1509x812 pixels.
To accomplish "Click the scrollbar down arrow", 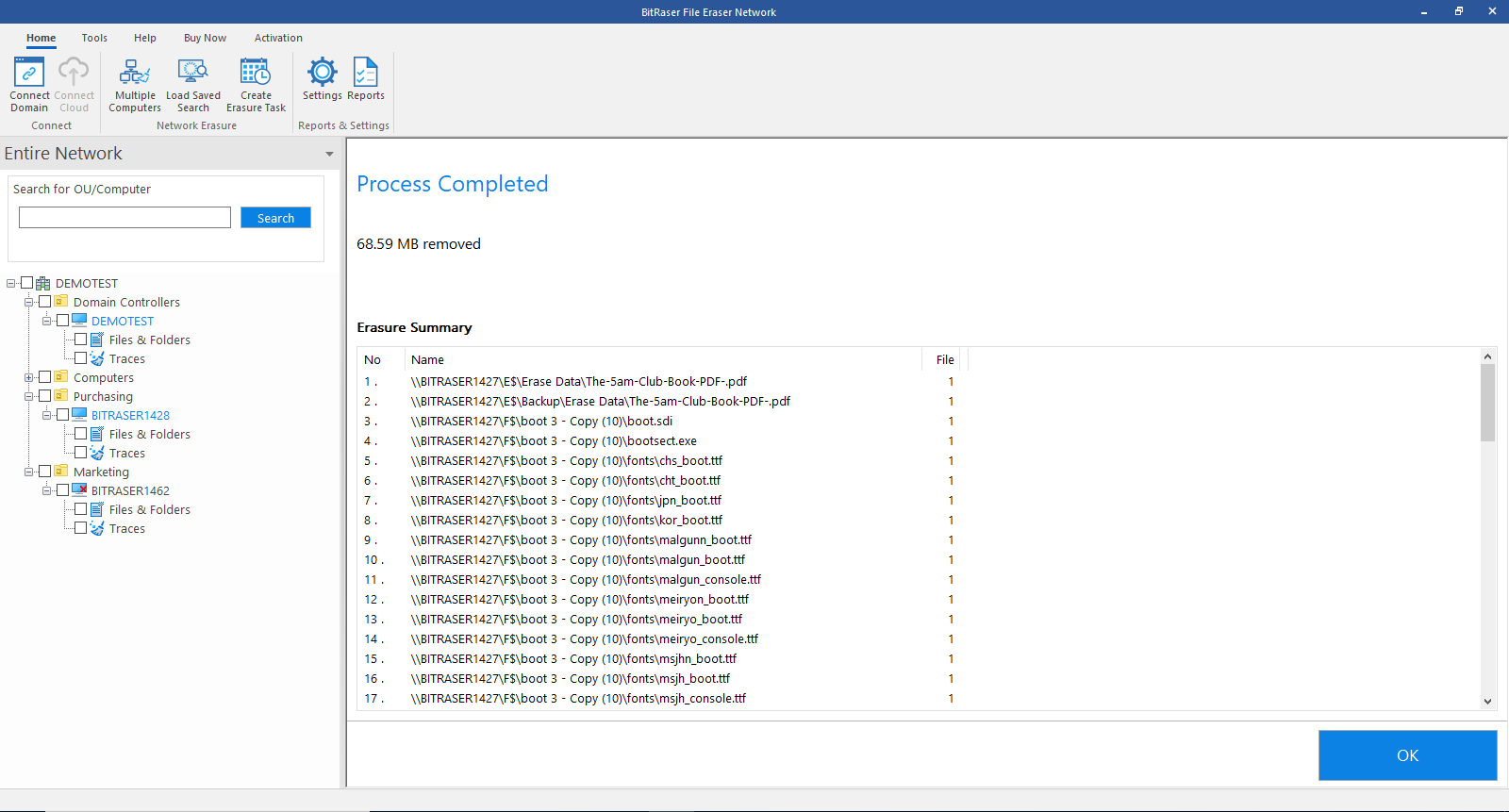I will click(x=1487, y=701).
